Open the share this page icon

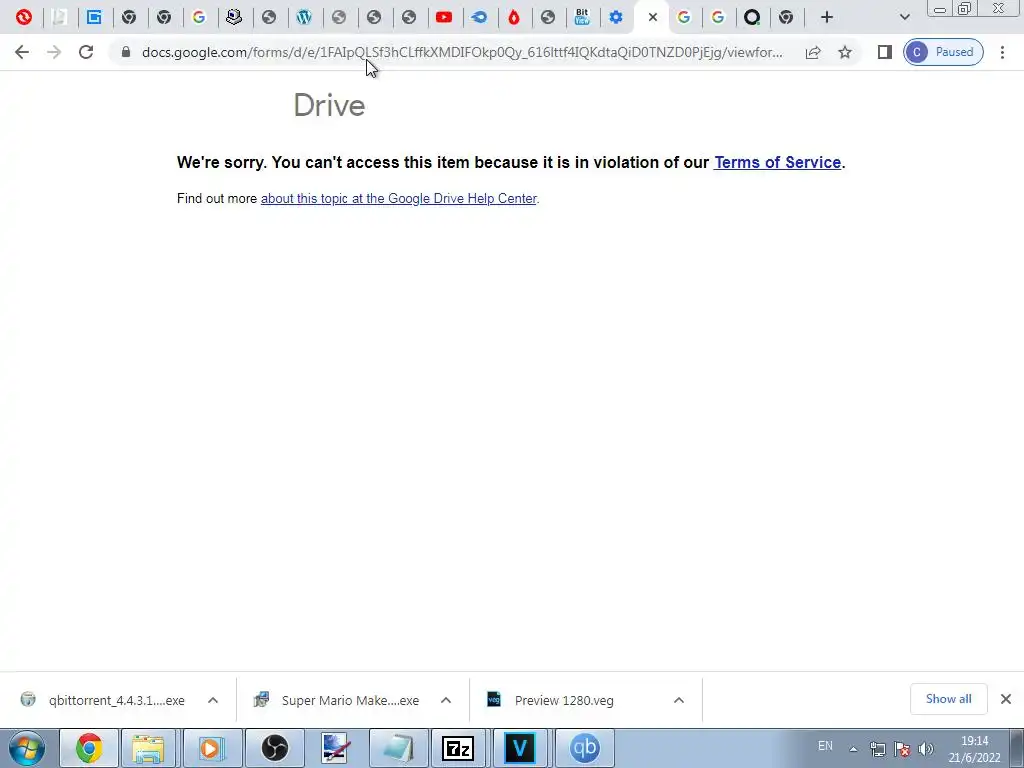(813, 52)
